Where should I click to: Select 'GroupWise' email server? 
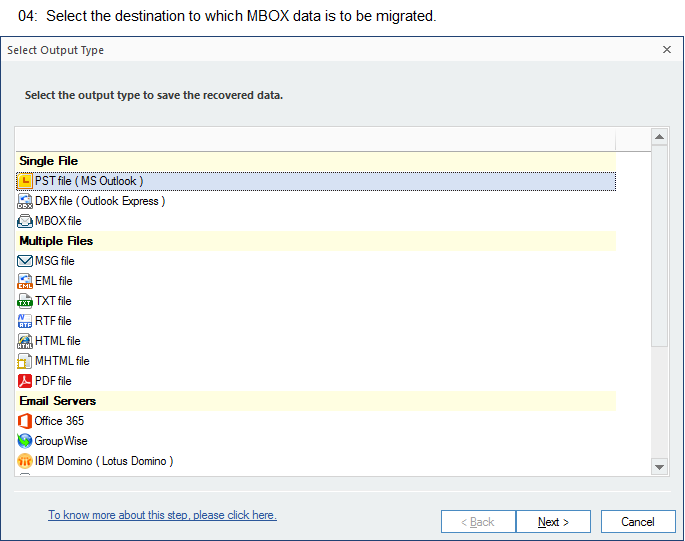coord(316,441)
